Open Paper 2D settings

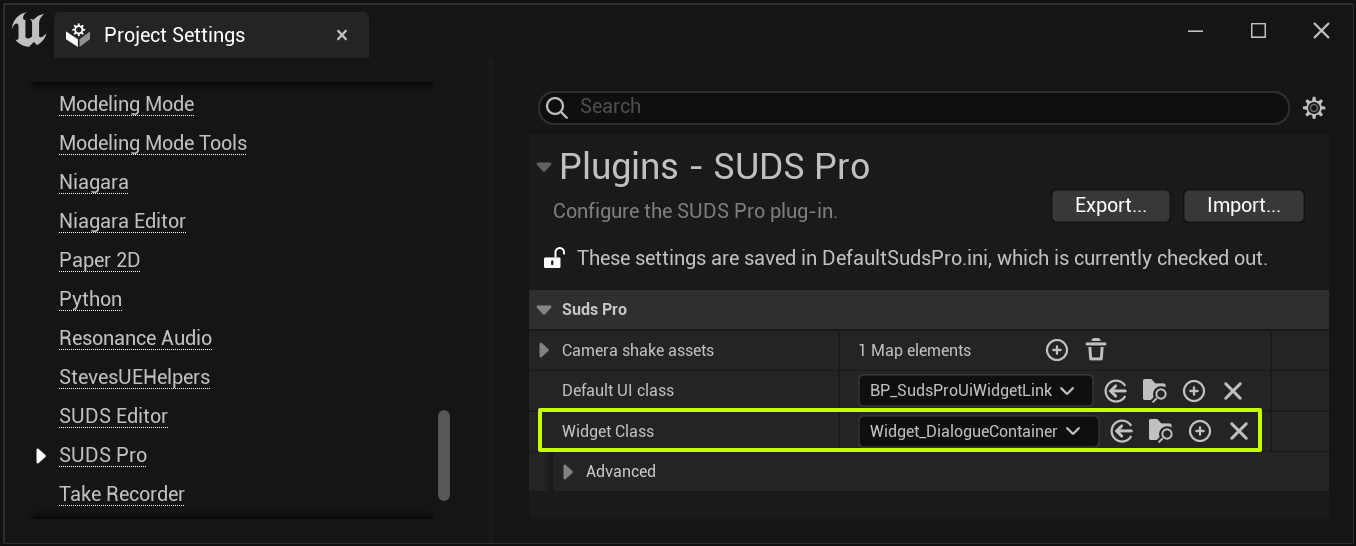click(x=99, y=260)
